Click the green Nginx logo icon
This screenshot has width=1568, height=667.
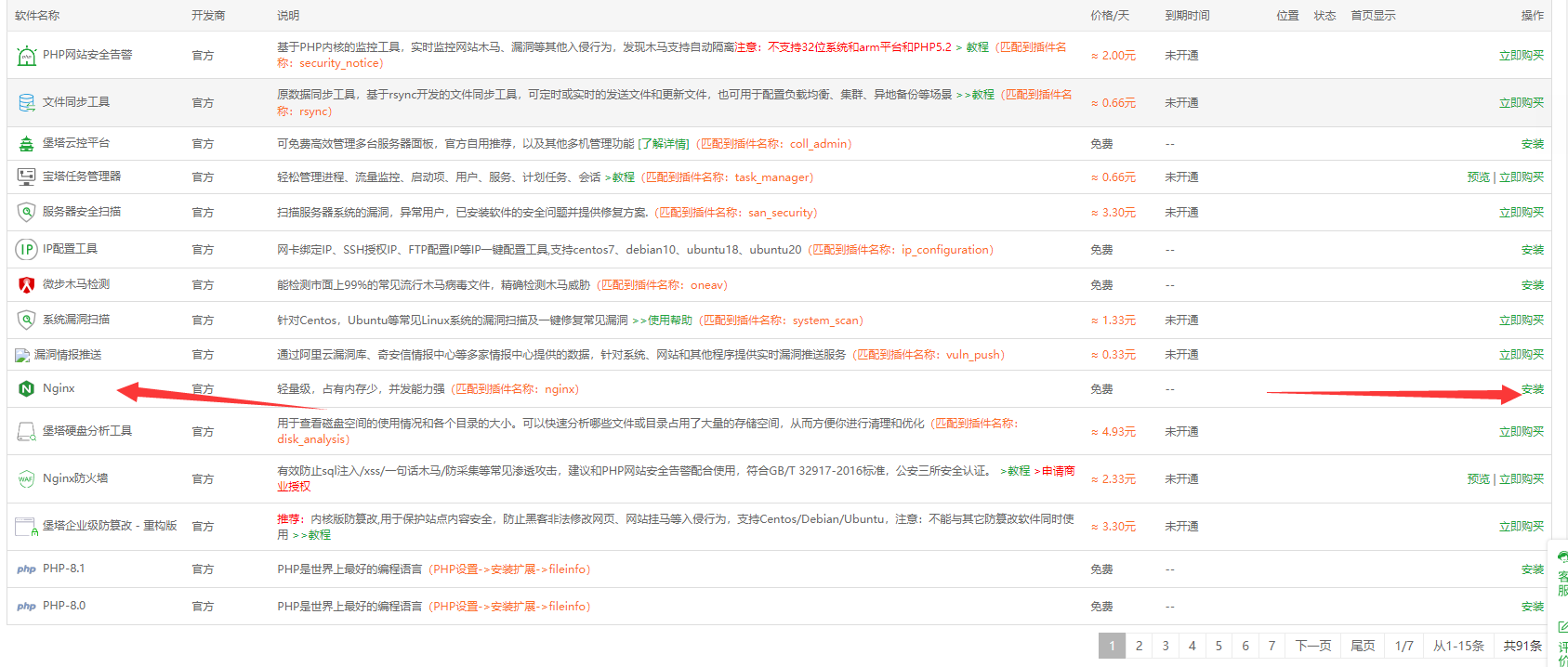(26, 388)
